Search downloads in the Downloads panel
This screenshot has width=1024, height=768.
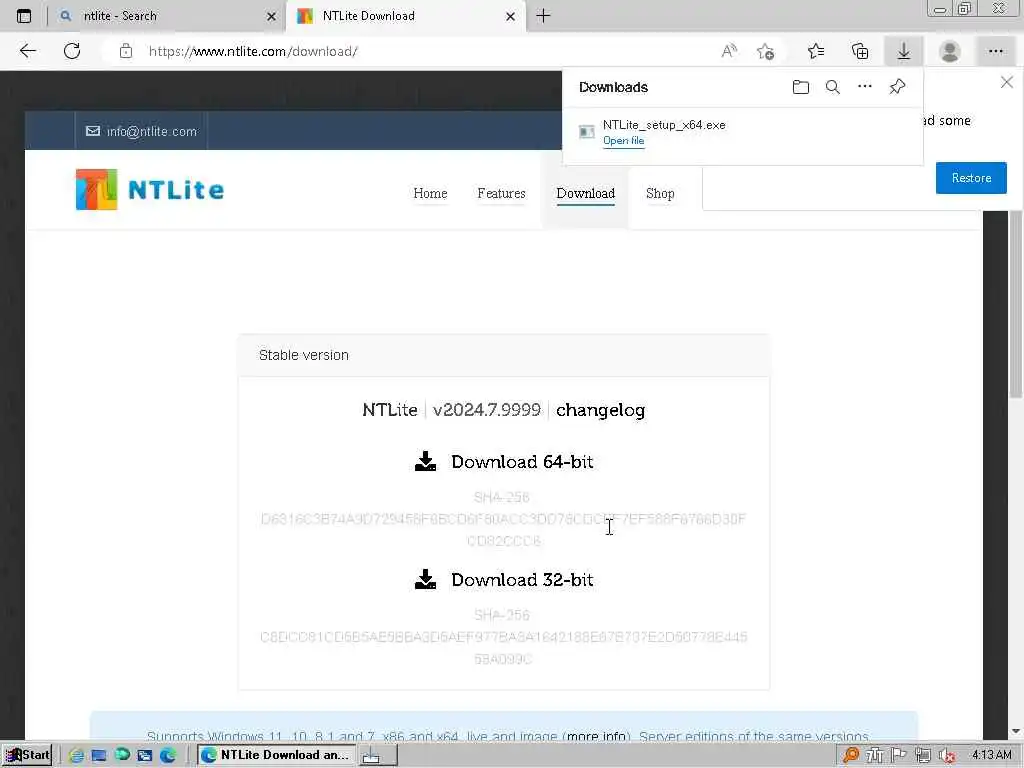(833, 87)
